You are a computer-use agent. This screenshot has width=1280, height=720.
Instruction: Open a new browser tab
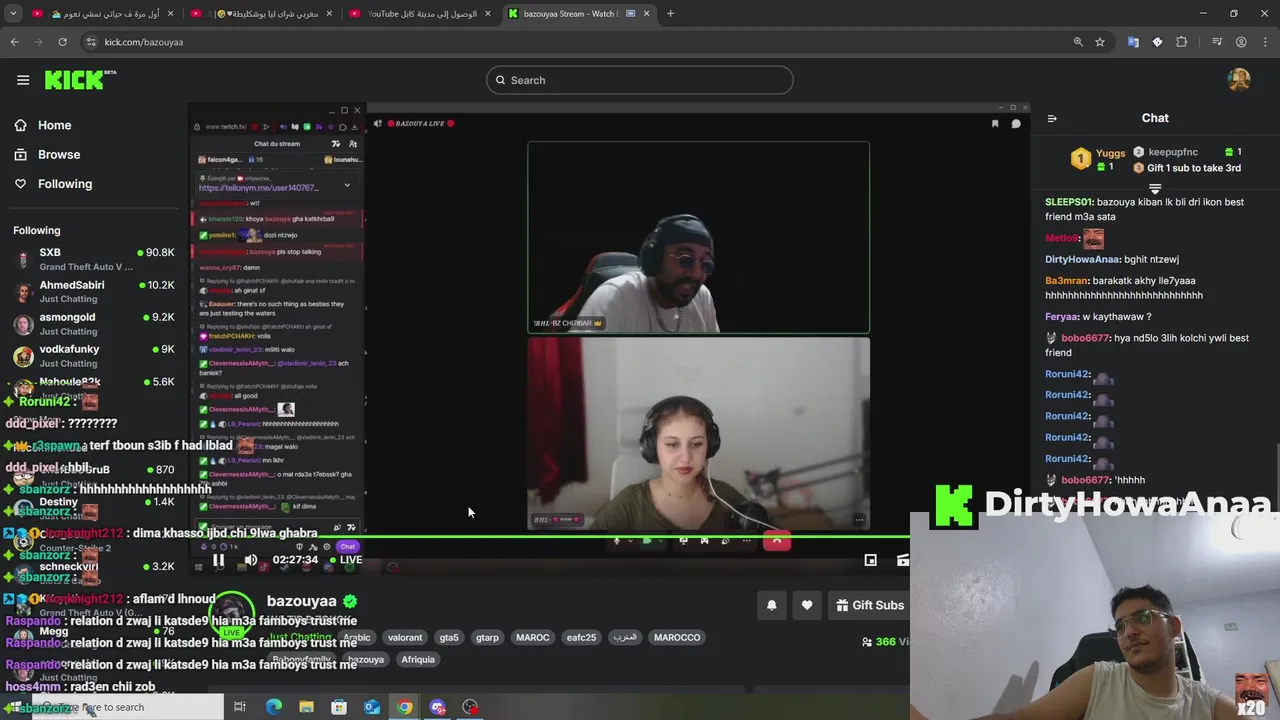click(x=670, y=14)
